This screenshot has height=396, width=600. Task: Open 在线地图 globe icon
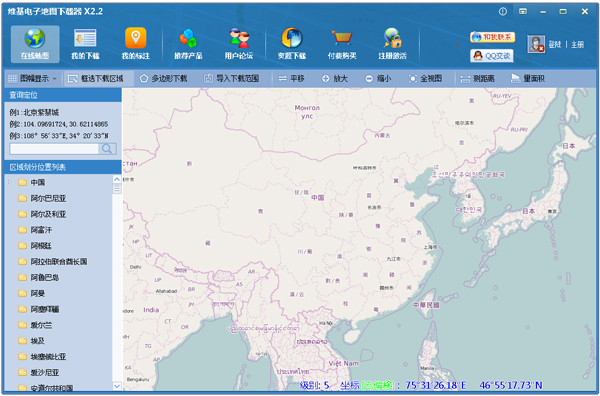click(x=35, y=39)
